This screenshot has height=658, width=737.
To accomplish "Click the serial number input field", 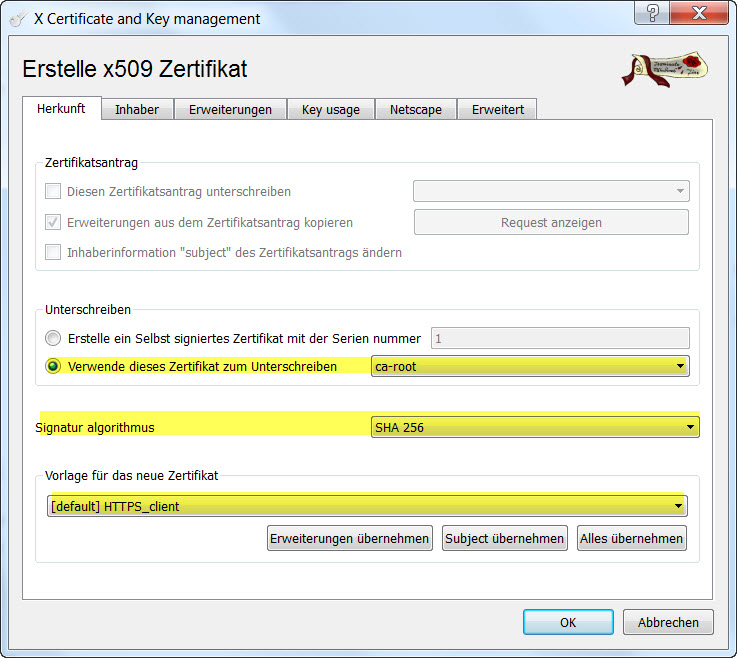I will pos(560,338).
